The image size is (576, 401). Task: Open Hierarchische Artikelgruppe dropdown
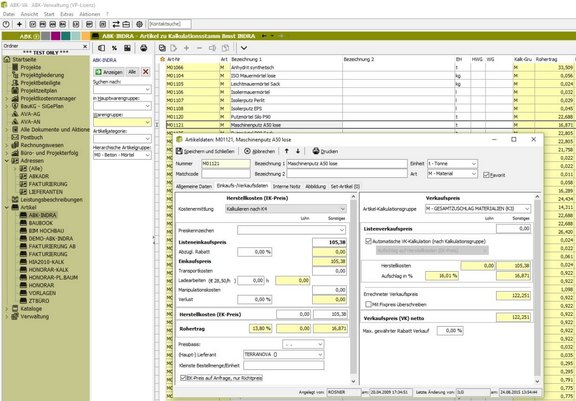(148, 155)
